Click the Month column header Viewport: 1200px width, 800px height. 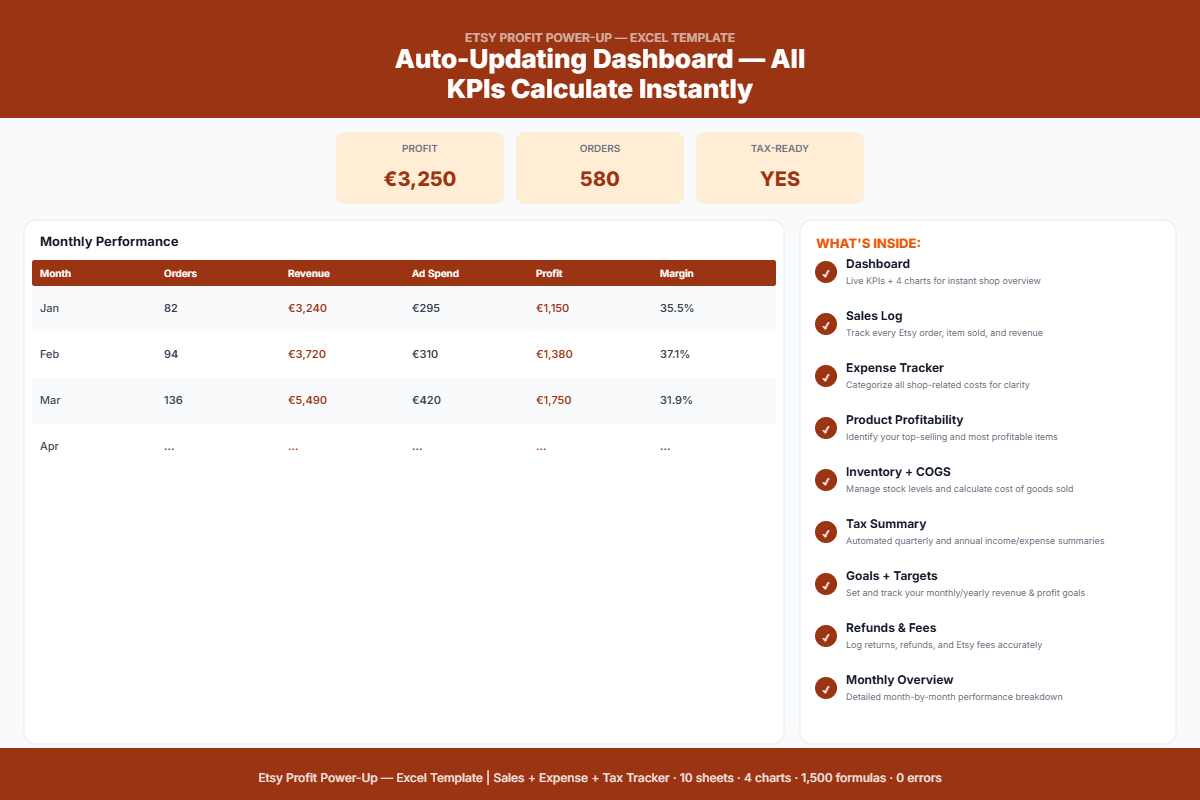[x=55, y=273]
